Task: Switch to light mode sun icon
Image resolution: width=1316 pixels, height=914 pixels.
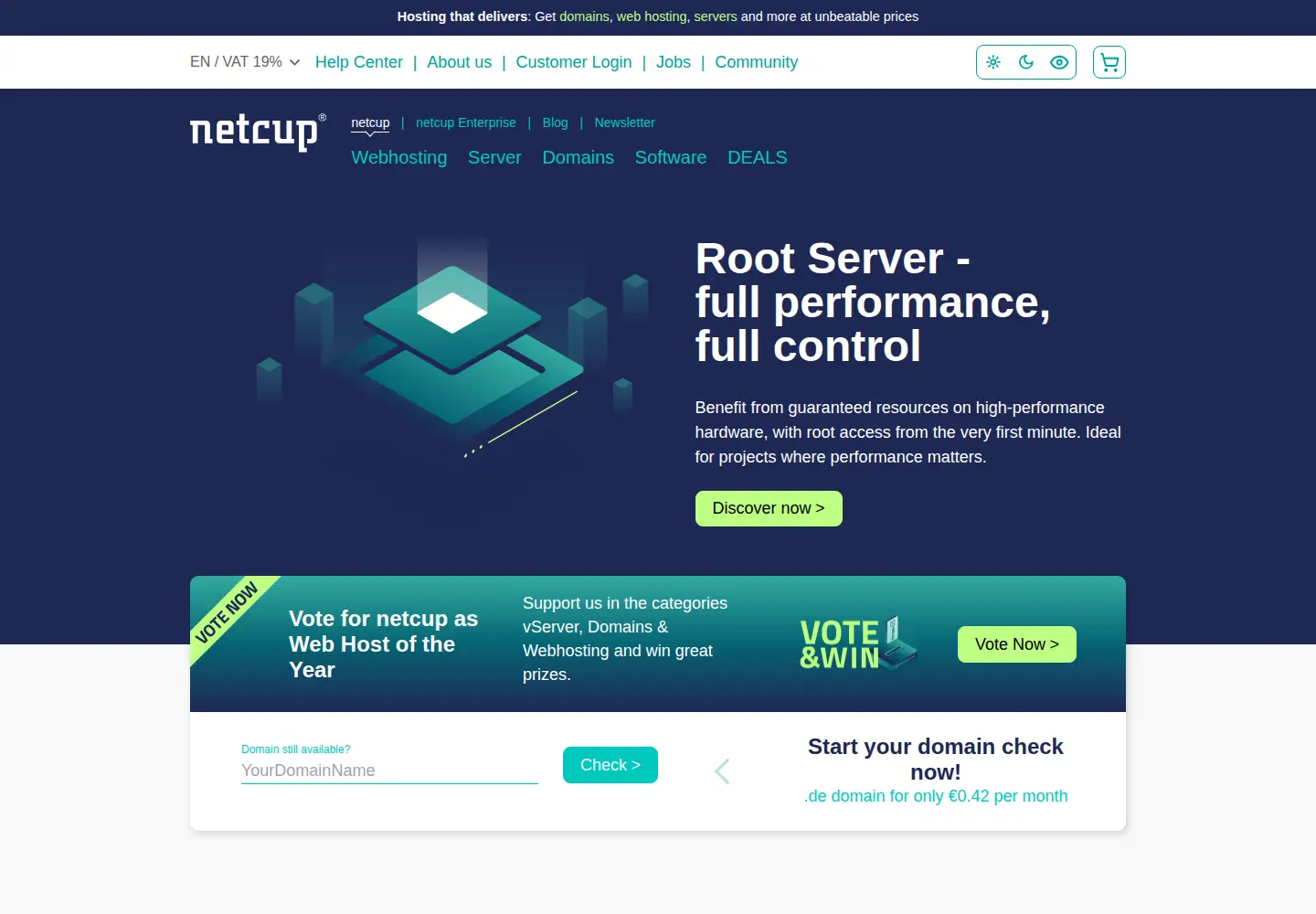Action: coord(993,62)
